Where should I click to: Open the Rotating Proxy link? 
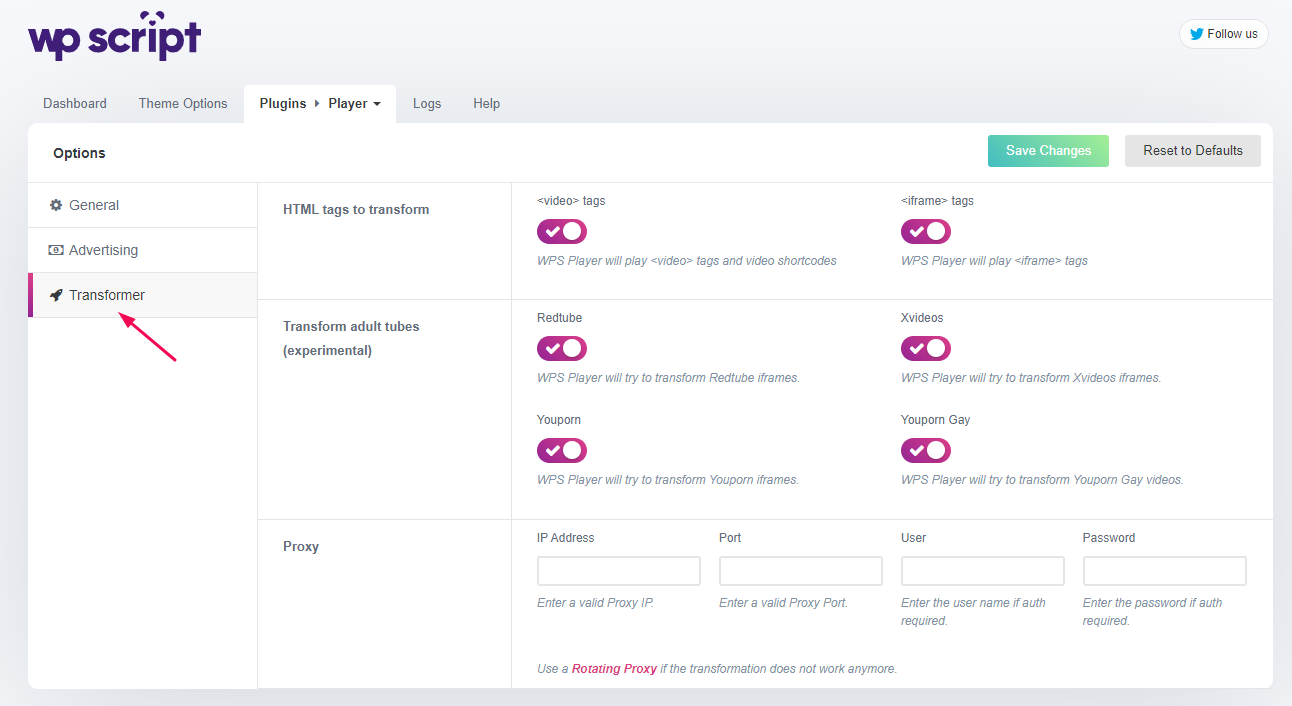[614, 669]
